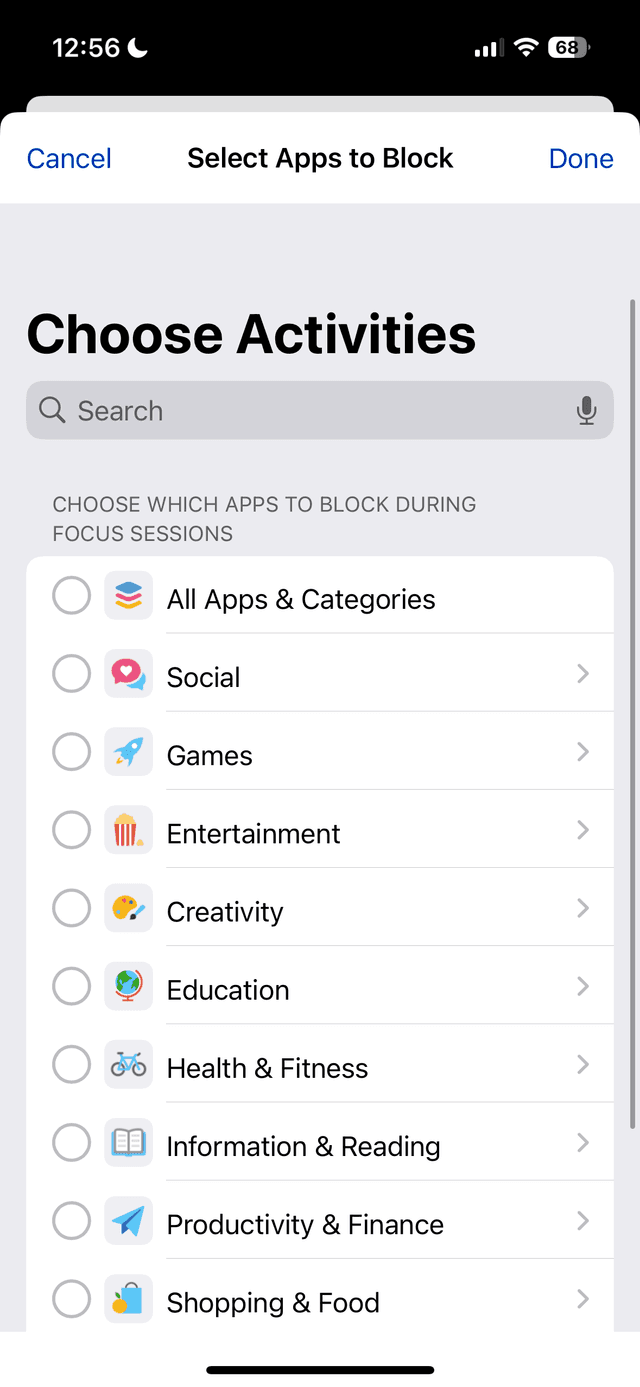Select the All Apps & Categories radio circle
This screenshot has height=1387, width=640.
71,597
